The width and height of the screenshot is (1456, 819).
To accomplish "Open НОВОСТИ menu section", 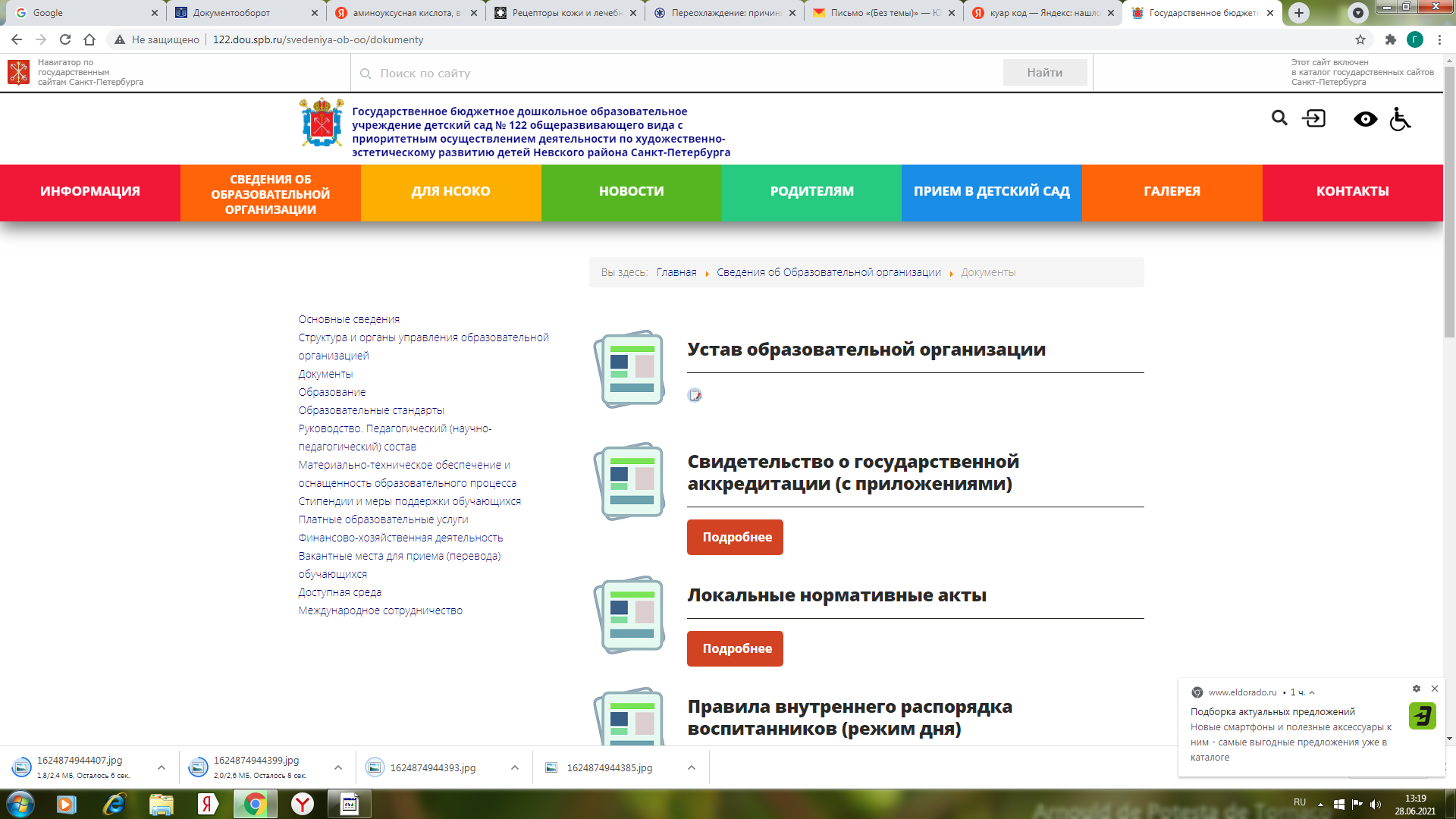I will pyautogui.click(x=631, y=192).
